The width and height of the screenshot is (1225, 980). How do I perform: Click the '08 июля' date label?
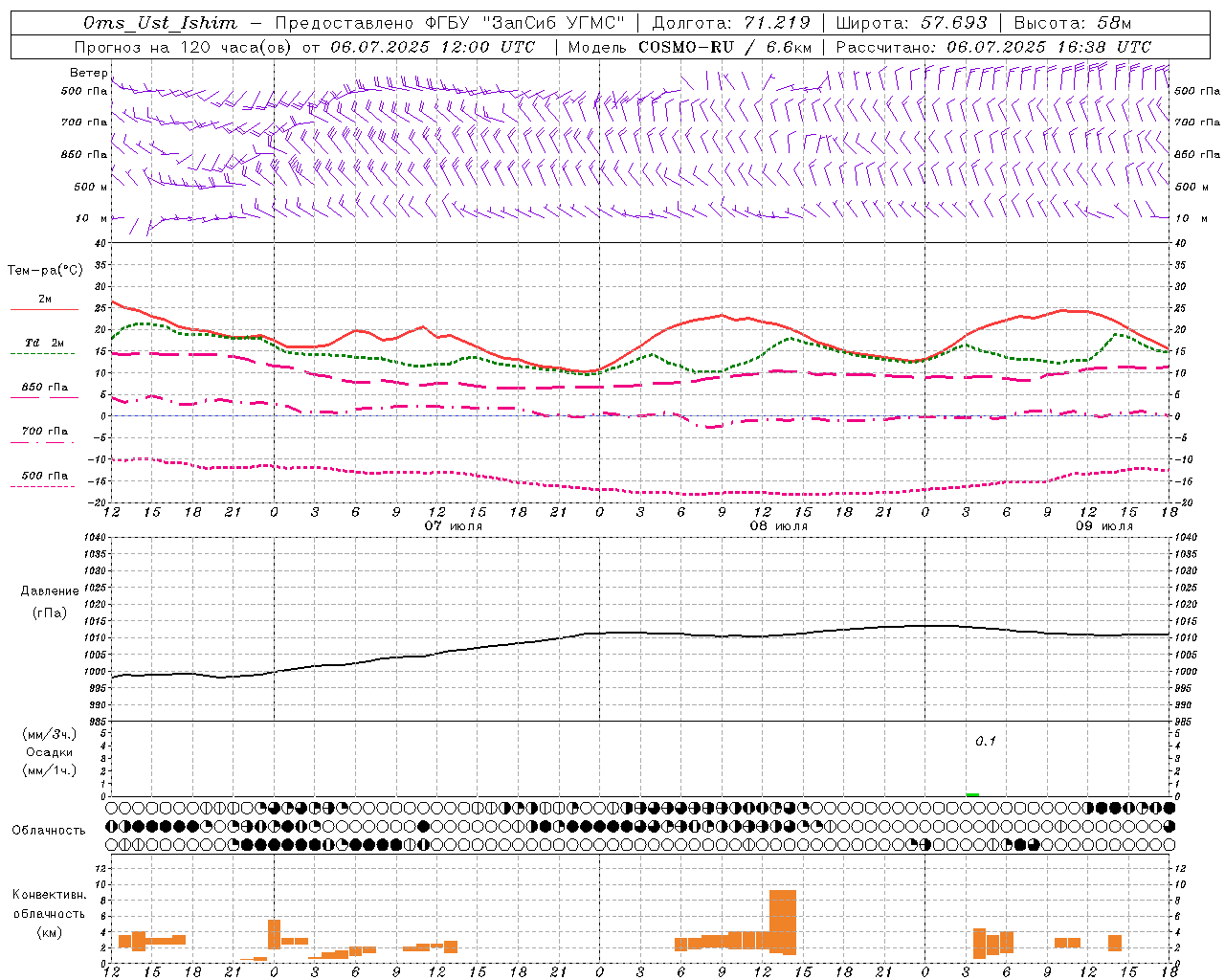coord(779,526)
